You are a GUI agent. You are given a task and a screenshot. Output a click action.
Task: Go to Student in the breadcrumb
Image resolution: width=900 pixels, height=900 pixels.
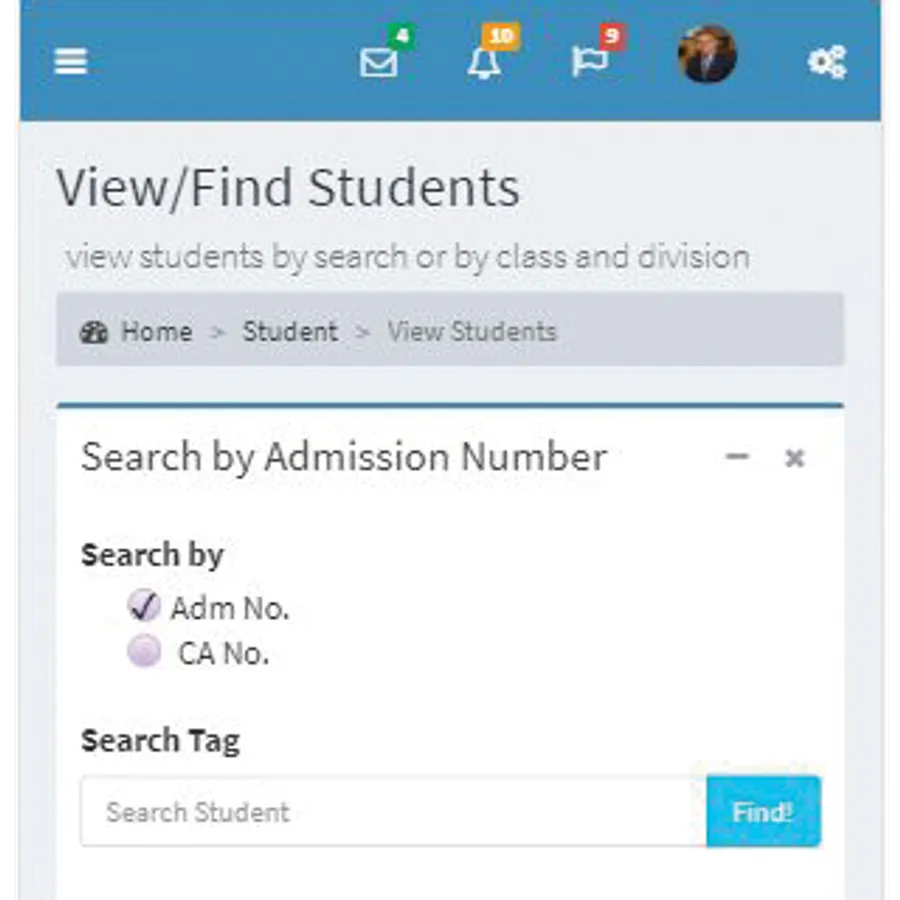(x=290, y=332)
